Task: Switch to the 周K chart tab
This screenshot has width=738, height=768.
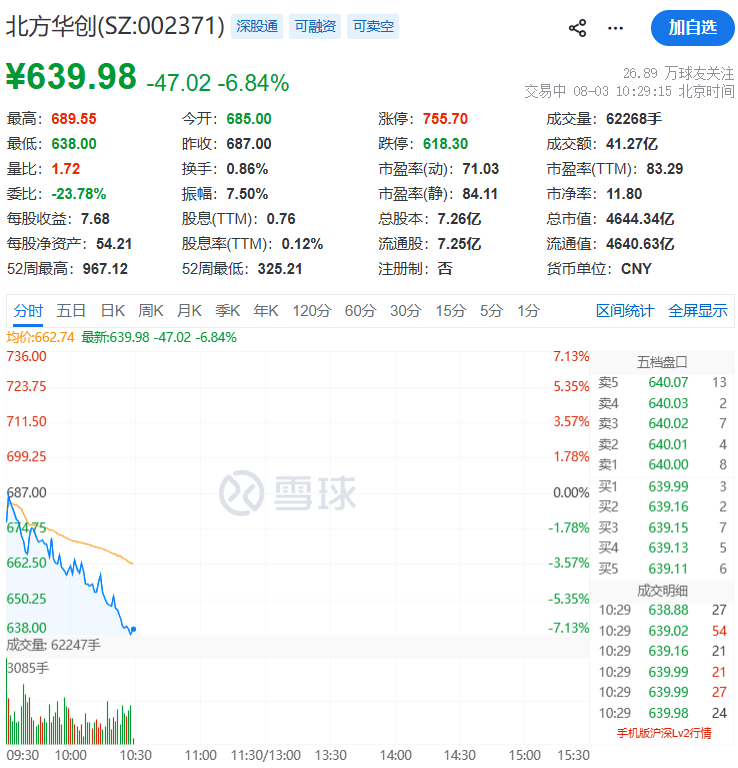Action: [151, 311]
